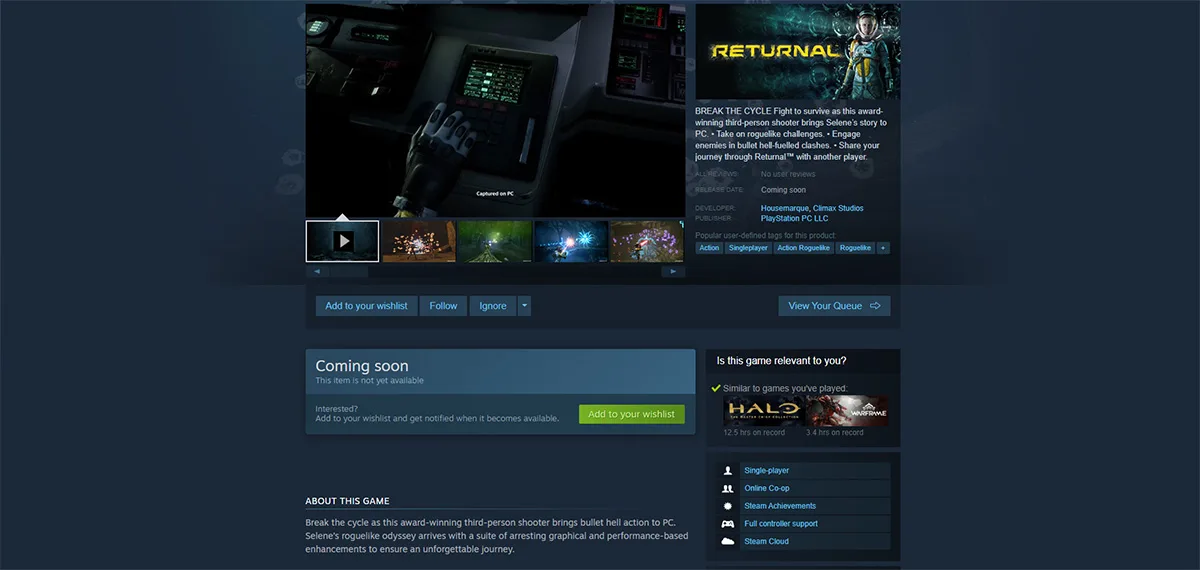Open the PlayStation PC LLC publisher link
Viewport: 1200px width, 570px height.
point(794,217)
